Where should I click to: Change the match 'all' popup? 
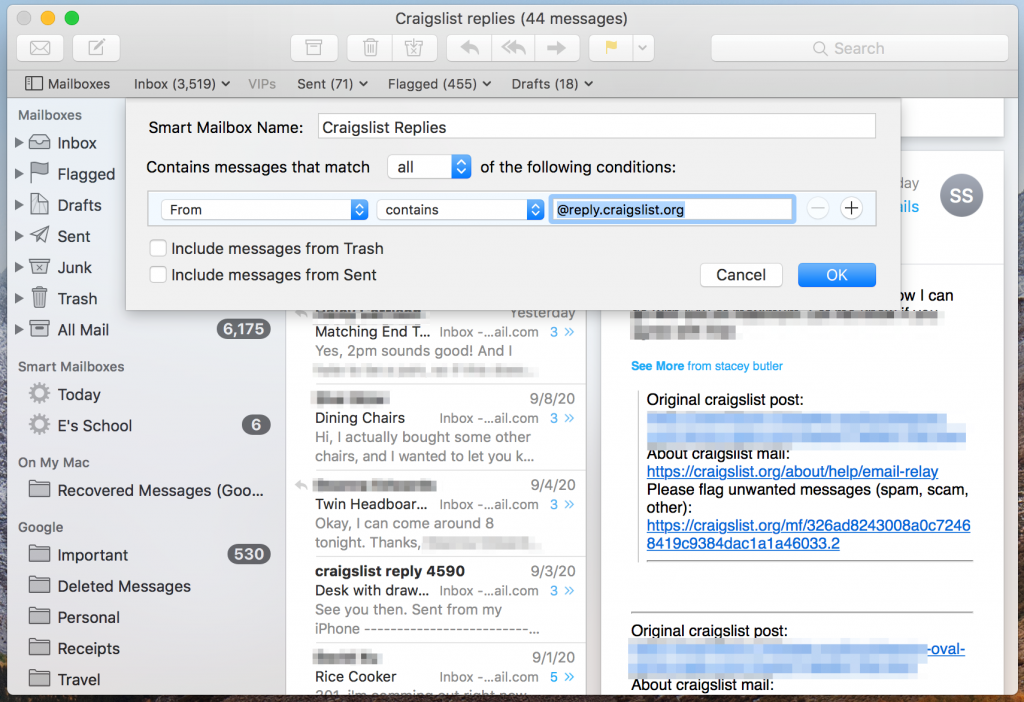[429, 167]
